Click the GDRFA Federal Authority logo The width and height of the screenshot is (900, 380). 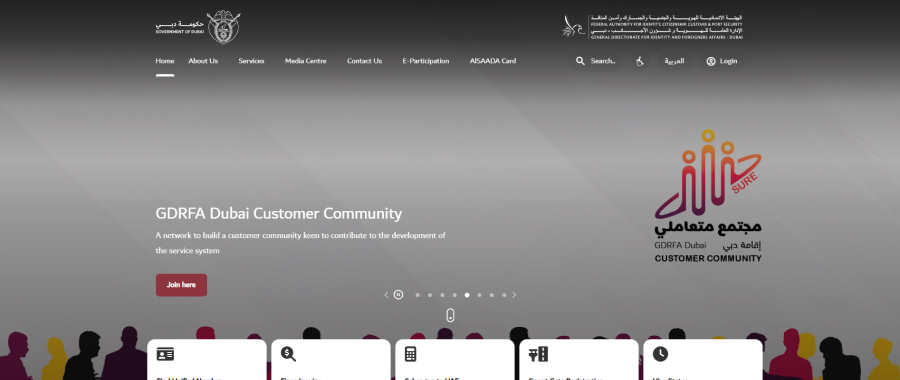pyautogui.click(x=653, y=27)
